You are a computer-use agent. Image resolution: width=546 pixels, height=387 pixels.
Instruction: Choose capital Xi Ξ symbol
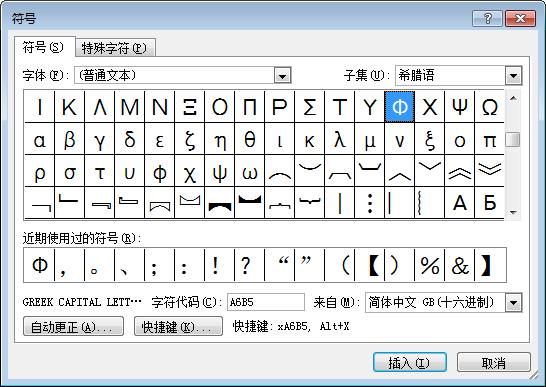coord(190,107)
